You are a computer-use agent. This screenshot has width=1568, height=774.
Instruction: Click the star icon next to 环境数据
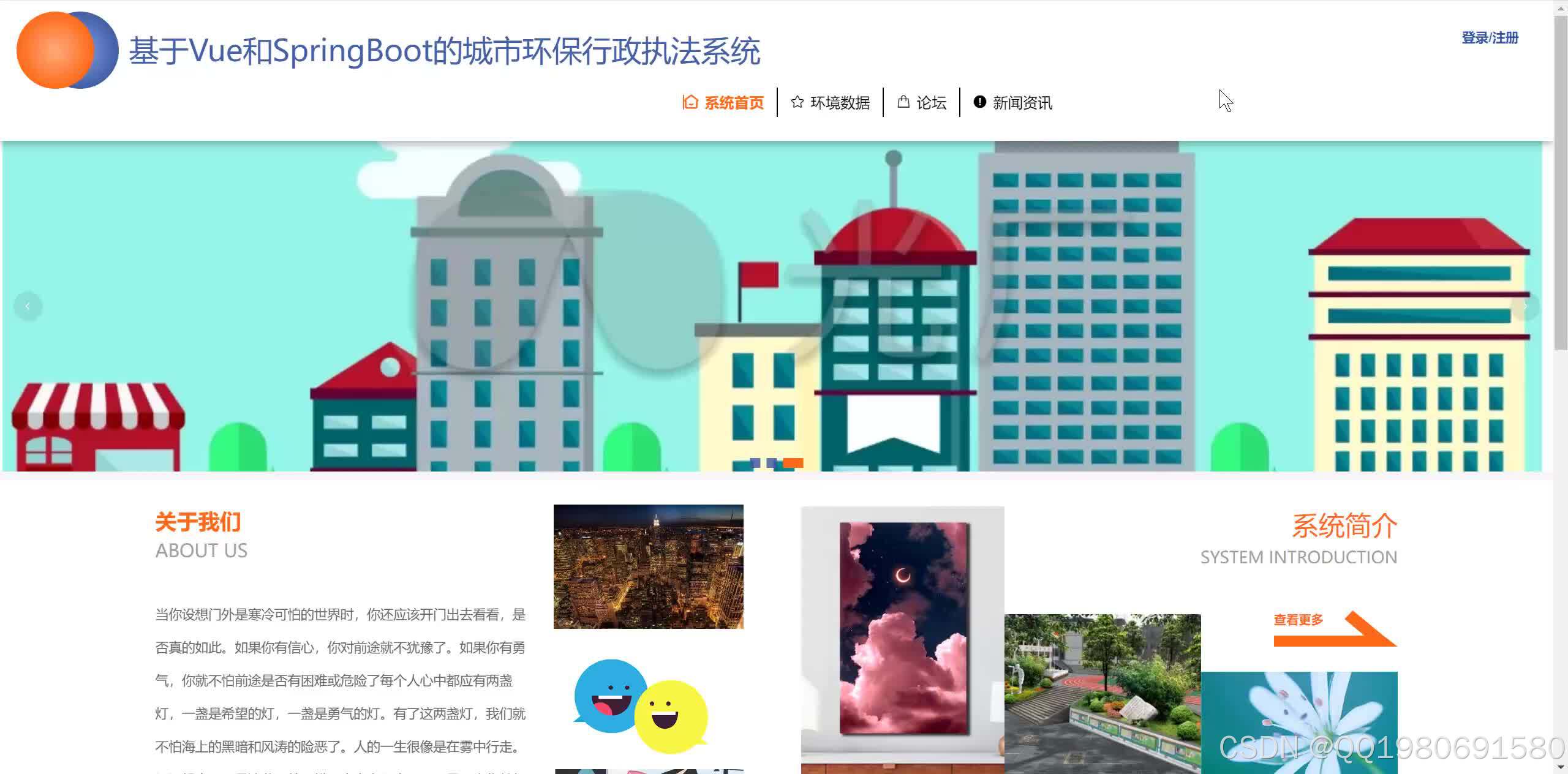point(797,102)
